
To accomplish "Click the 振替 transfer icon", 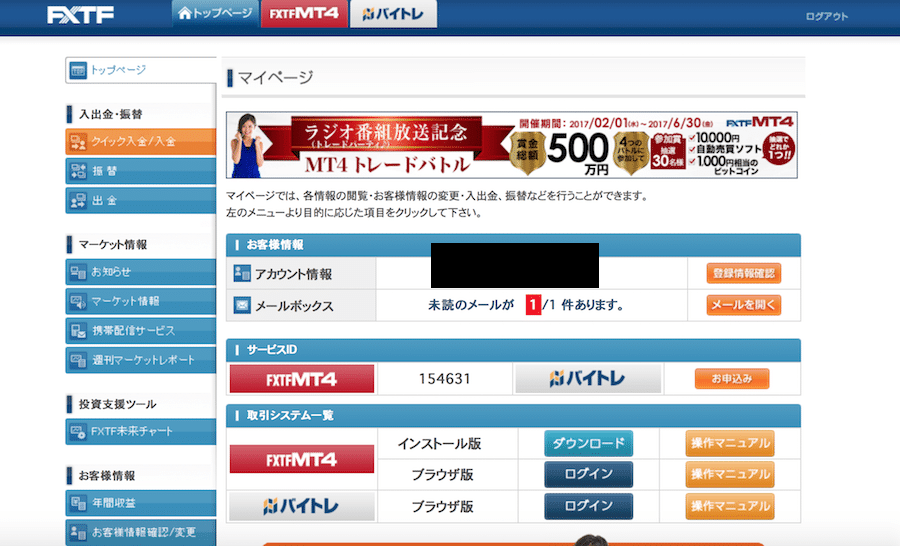I will click(x=78, y=171).
